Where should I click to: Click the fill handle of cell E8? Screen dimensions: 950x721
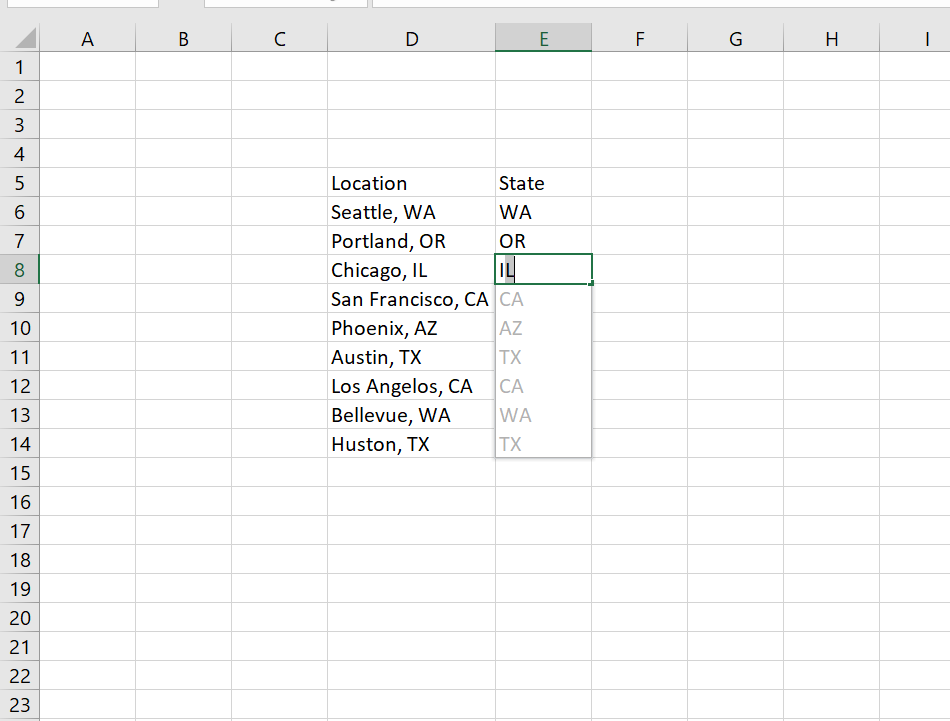pyautogui.click(x=590, y=283)
